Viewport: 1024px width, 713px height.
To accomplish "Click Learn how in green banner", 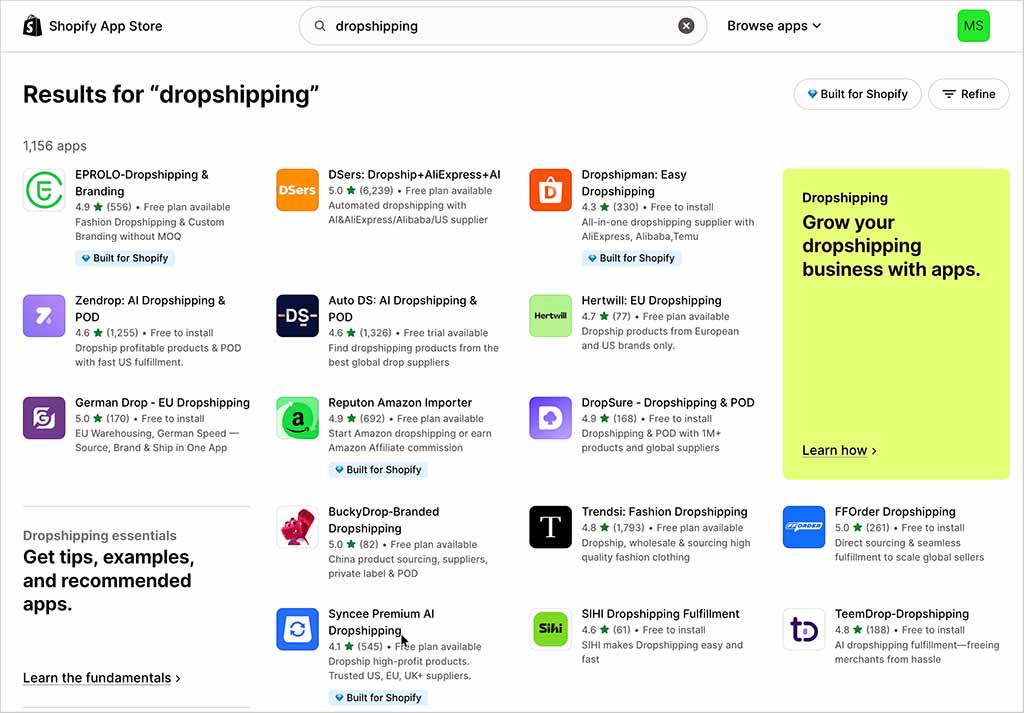I will point(839,451).
